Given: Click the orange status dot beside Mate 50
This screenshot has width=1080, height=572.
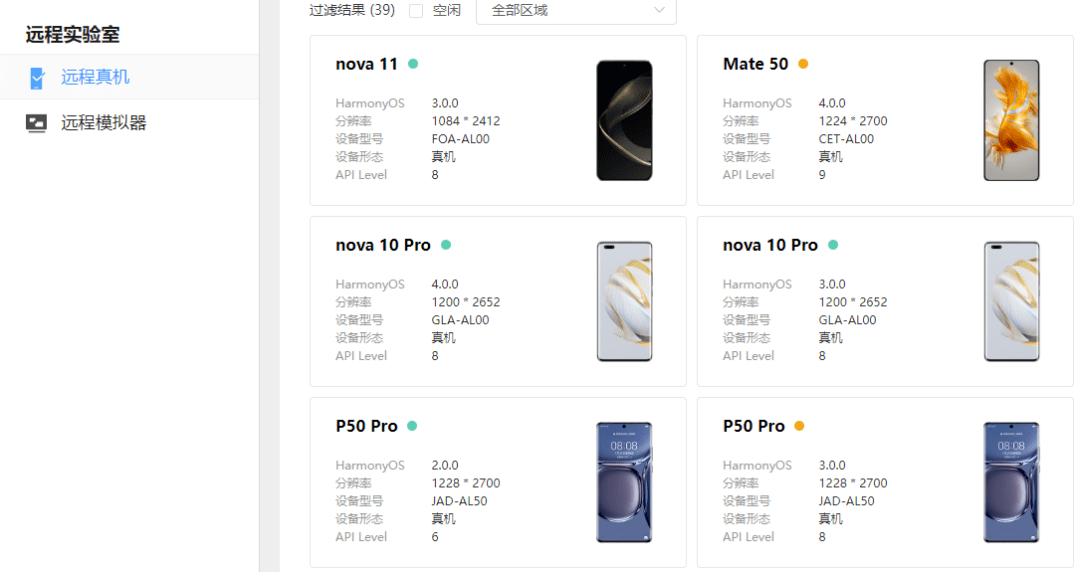Looking at the screenshot, I should [x=803, y=64].
